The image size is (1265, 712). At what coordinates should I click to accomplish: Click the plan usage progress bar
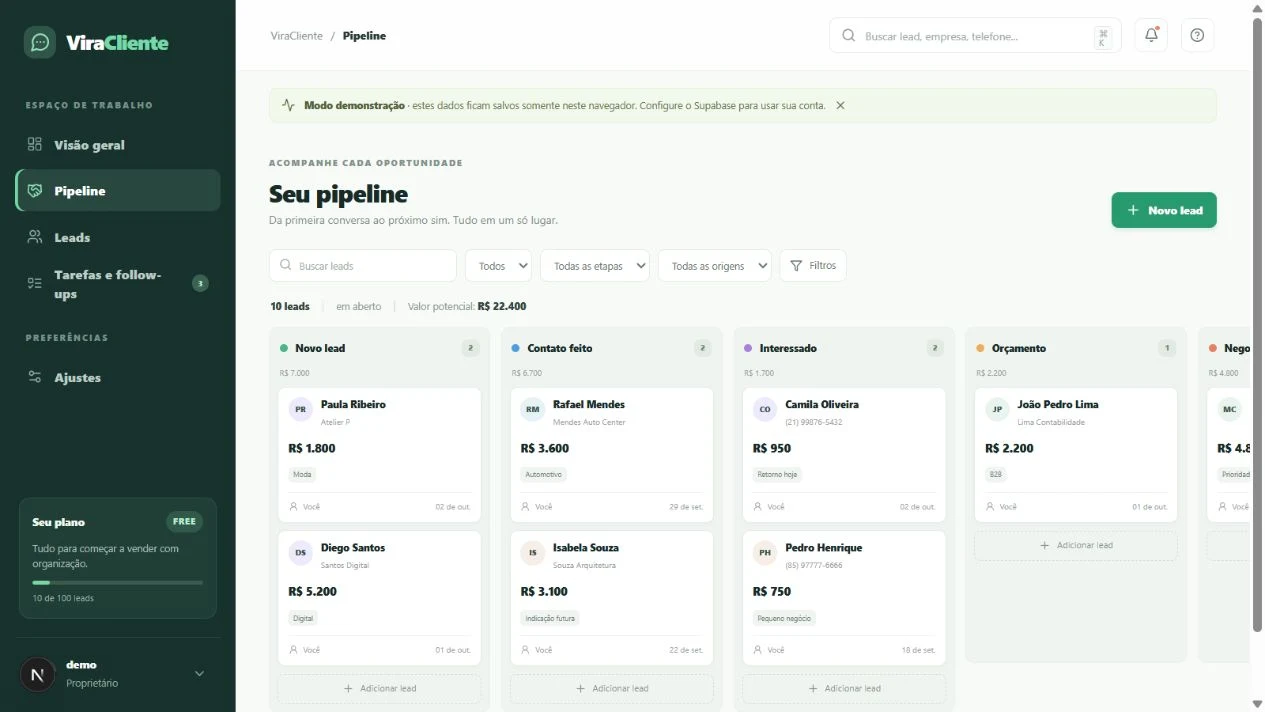[x=117, y=582]
